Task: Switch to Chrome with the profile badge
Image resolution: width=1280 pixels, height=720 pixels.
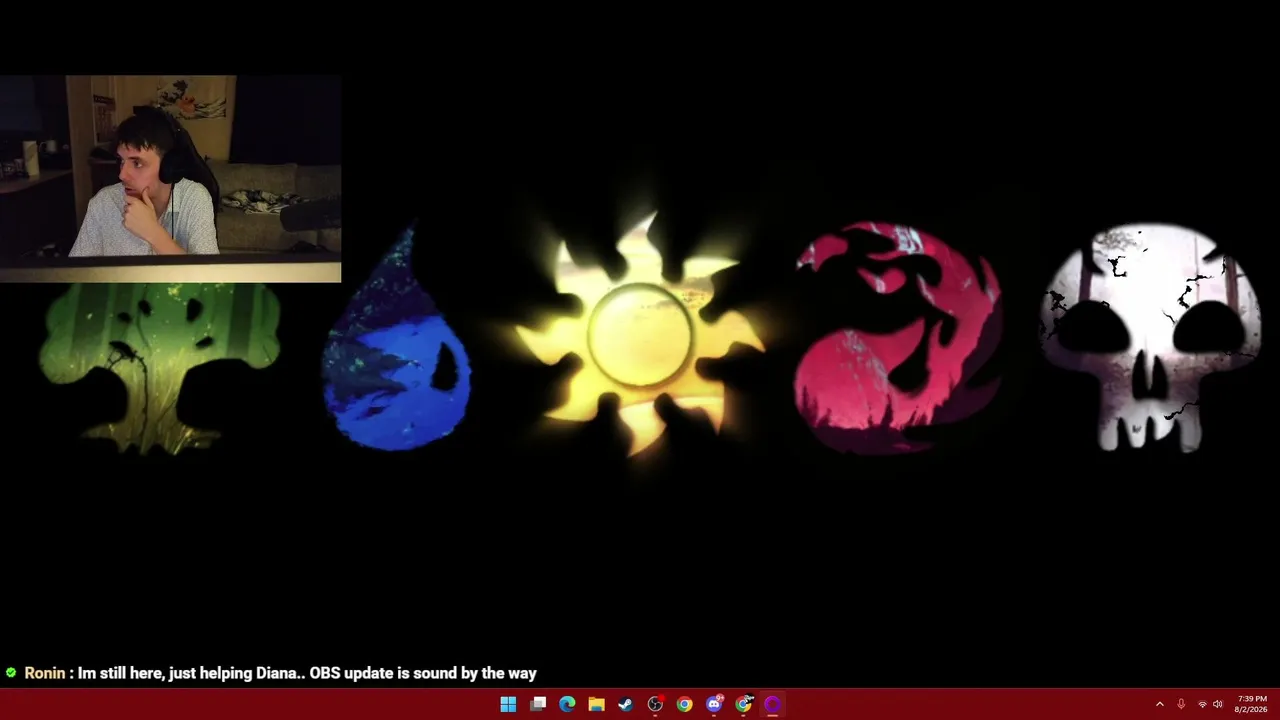Action: click(x=743, y=704)
